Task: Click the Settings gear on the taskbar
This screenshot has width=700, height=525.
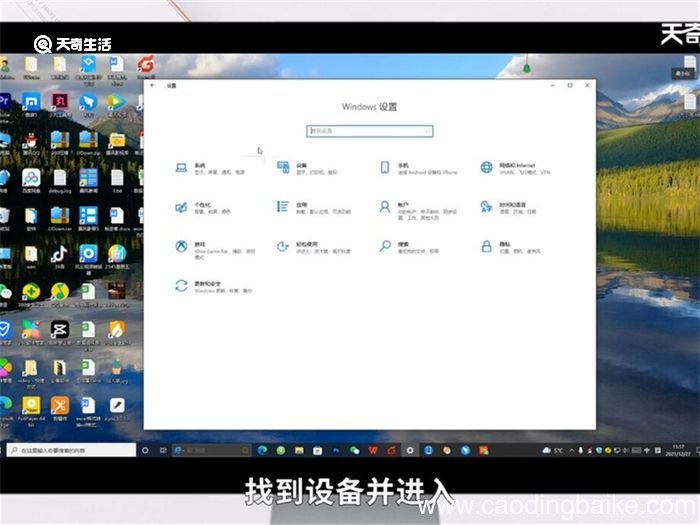Action: 410,450
